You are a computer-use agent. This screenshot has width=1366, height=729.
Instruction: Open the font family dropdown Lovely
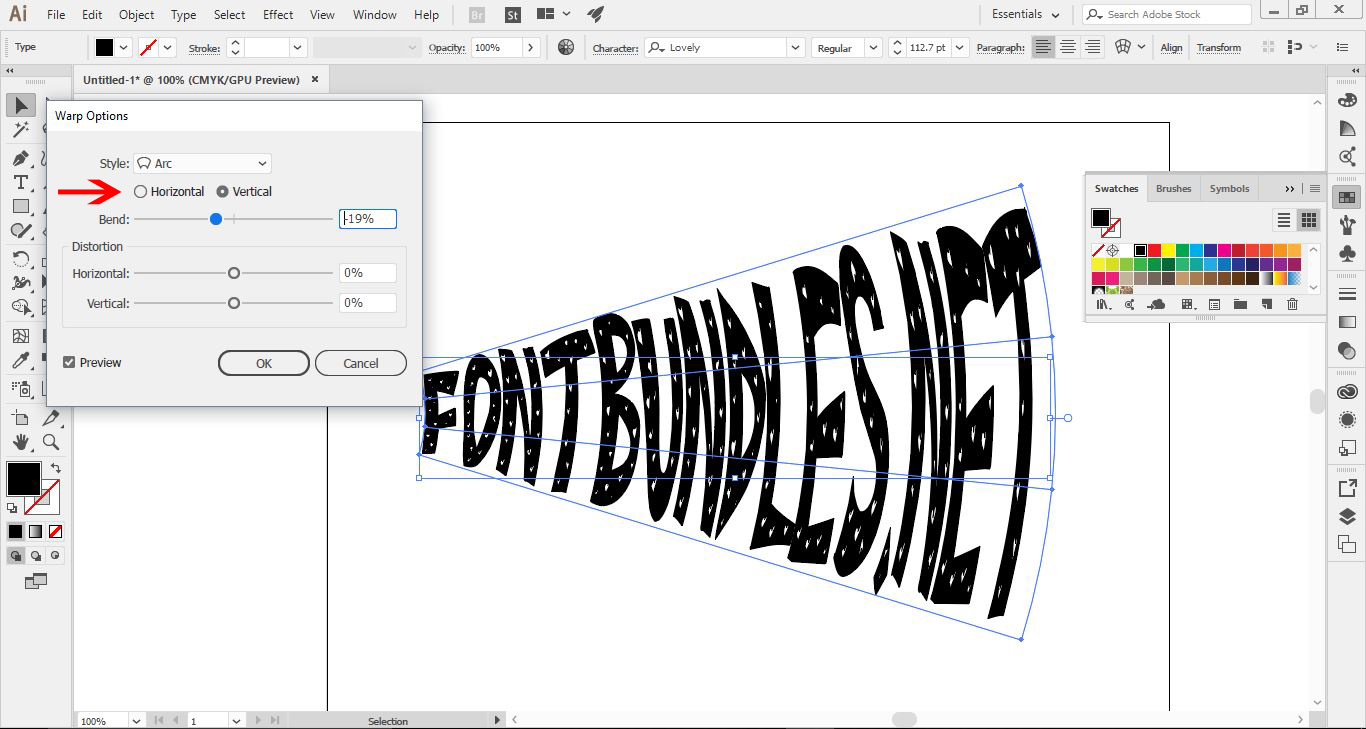(x=795, y=47)
